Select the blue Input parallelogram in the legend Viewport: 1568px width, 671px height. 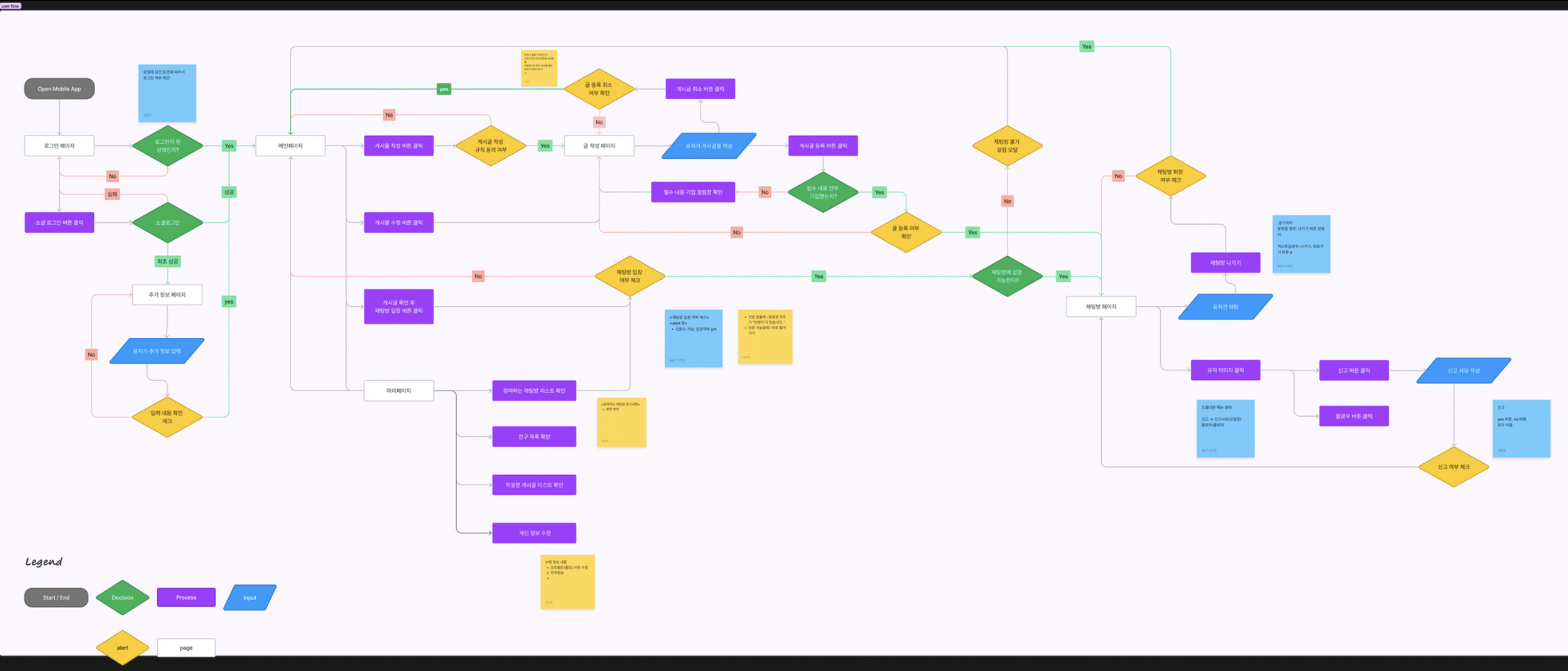(x=250, y=598)
